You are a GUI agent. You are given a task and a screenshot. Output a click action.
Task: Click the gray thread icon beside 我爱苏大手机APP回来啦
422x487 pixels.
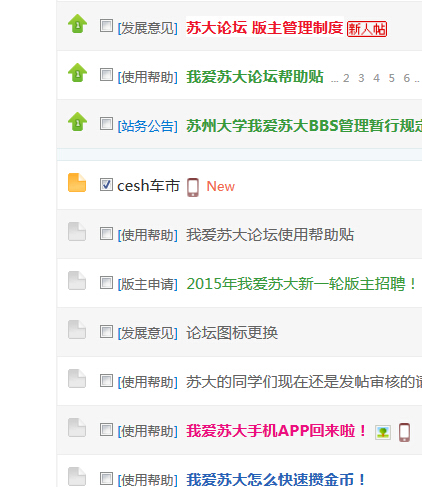pyautogui.click(x=77, y=428)
